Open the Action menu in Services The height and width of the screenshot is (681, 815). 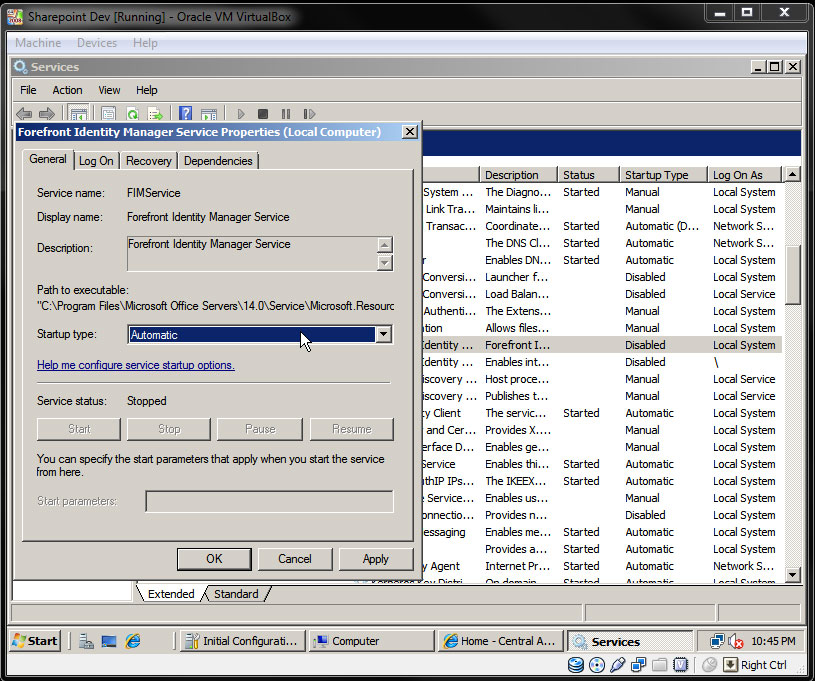coord(67,90)
